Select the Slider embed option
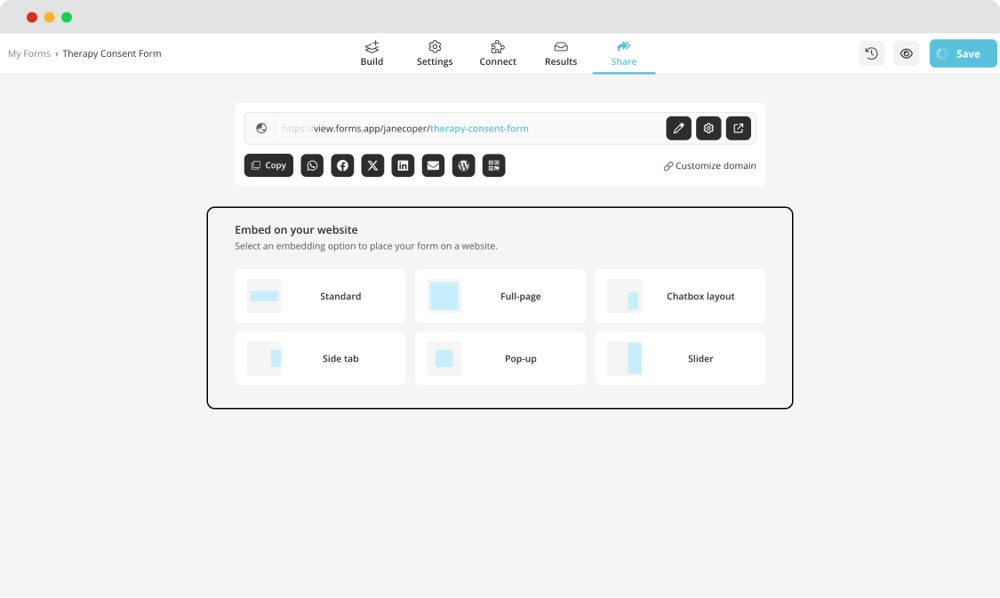The width and height of the screenshot is (1000, 598). coord(680,359)
